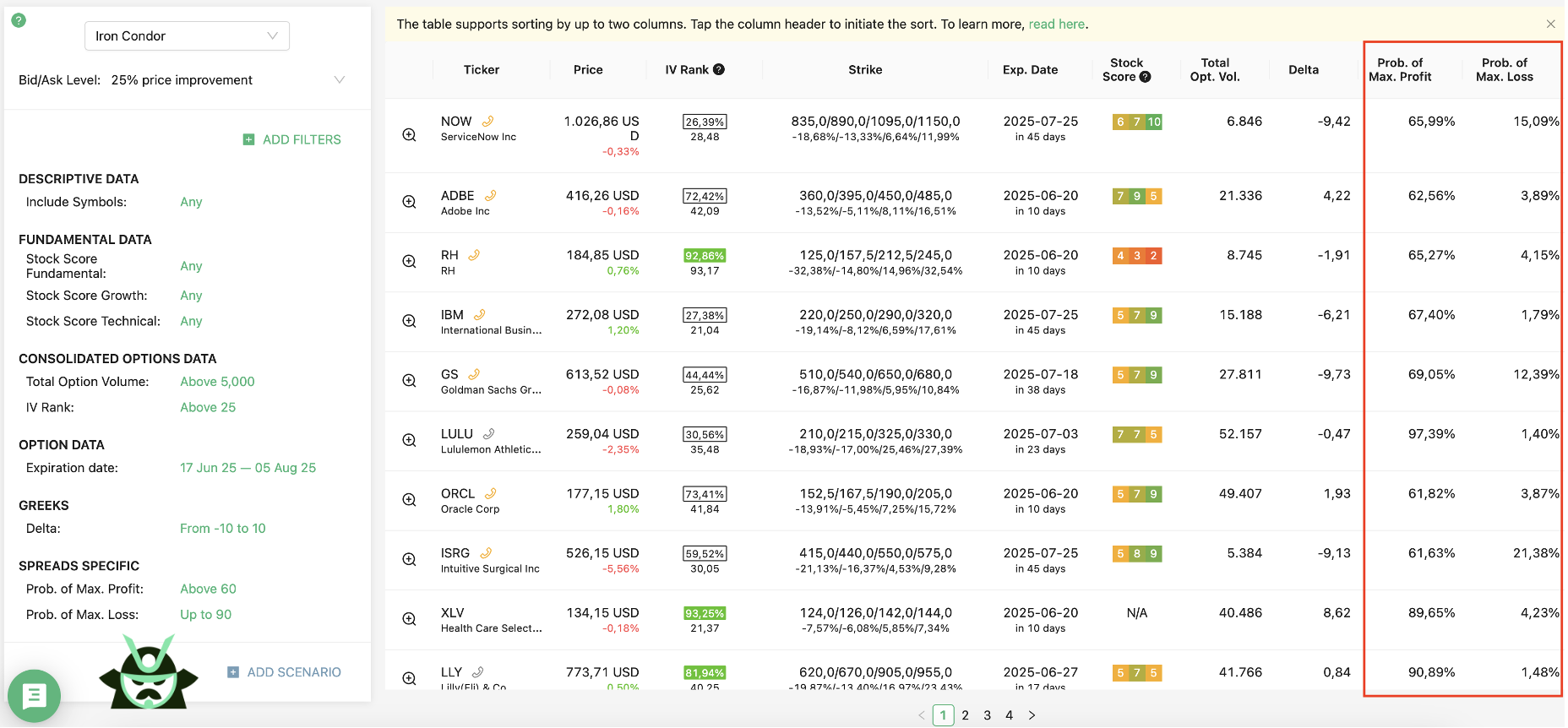Click the link icon next to ORCL ticker
The width and height of the screenshot is (1568, 728).
point(490,493)
